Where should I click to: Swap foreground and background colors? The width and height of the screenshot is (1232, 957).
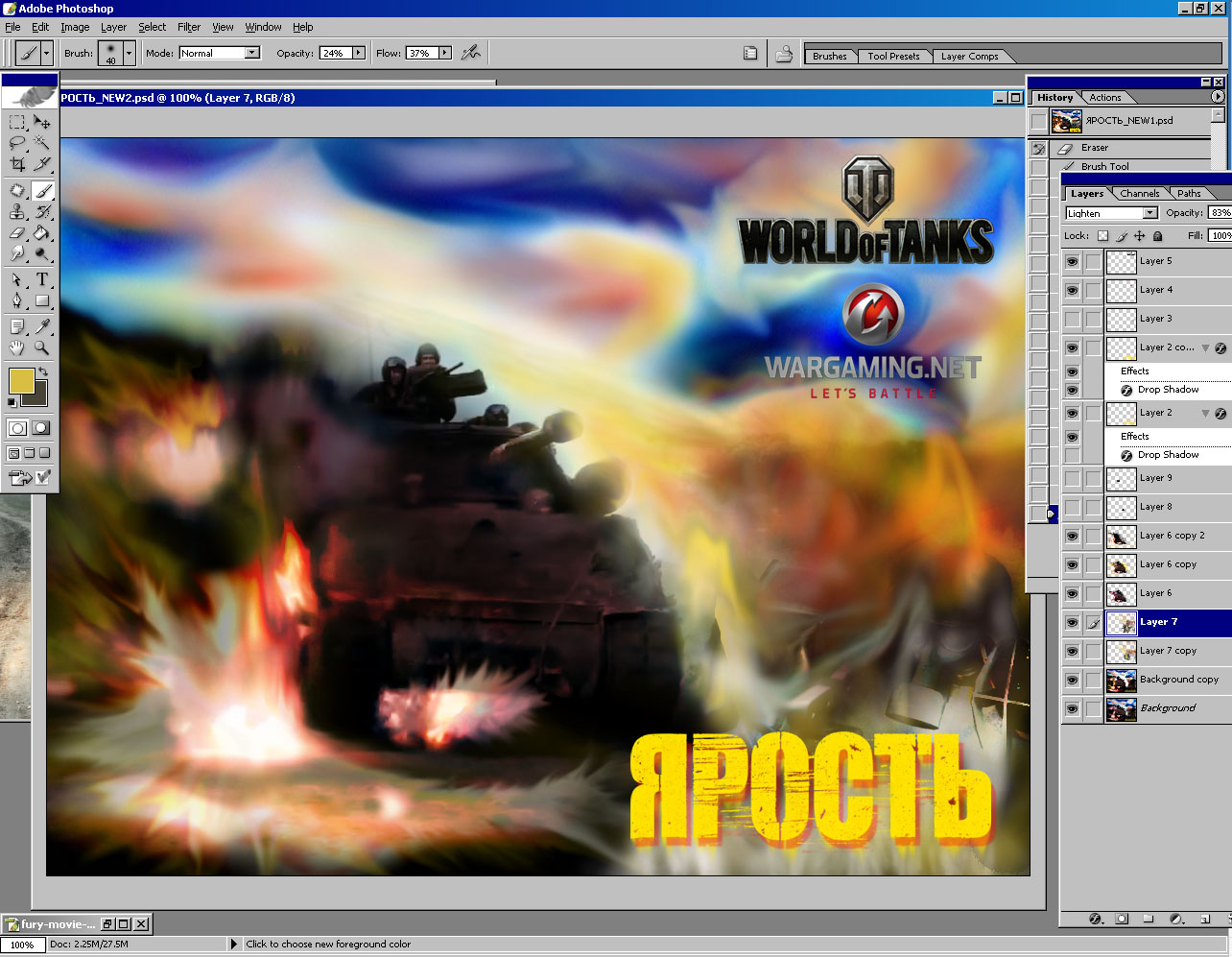pos(43,371)
